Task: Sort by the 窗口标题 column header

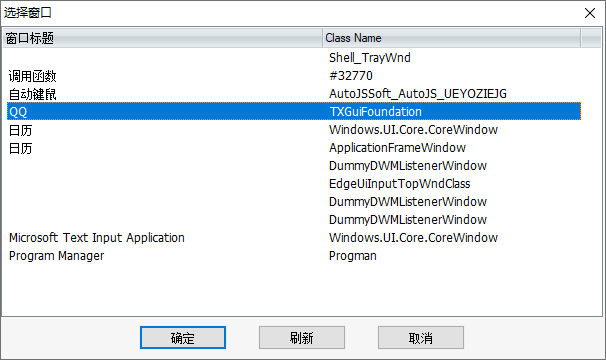Action: click(x=163, y=38)
